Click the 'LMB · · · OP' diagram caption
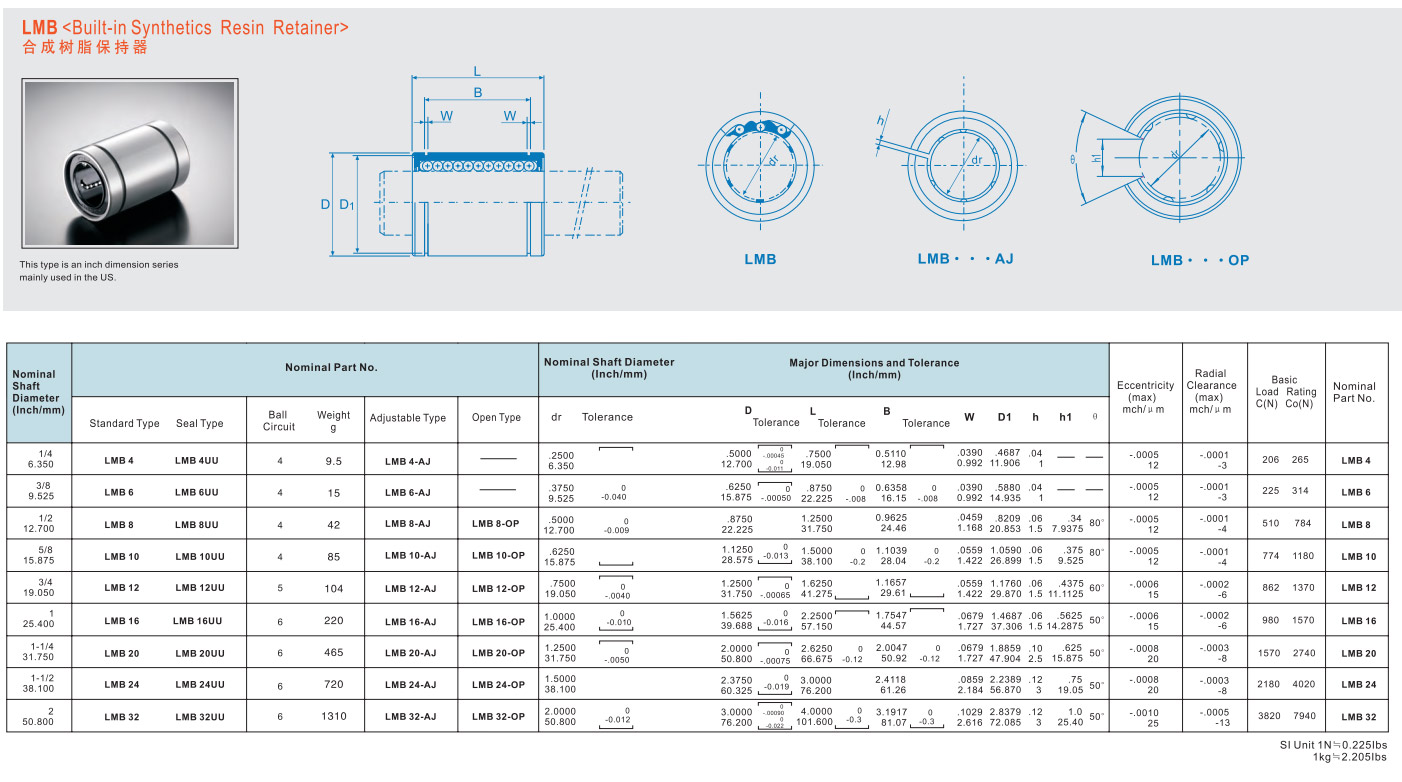1402x782 pixels. click(1199, 260)
